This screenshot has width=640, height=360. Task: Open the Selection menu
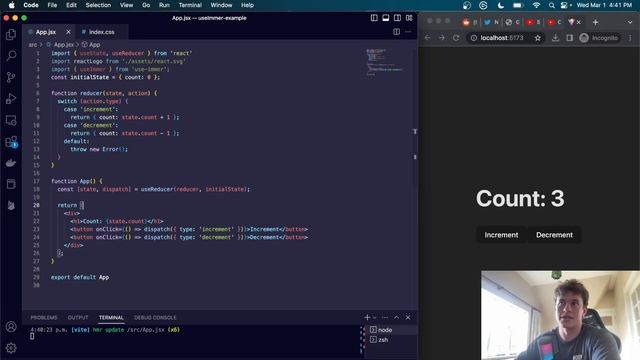tap(98, 5)
